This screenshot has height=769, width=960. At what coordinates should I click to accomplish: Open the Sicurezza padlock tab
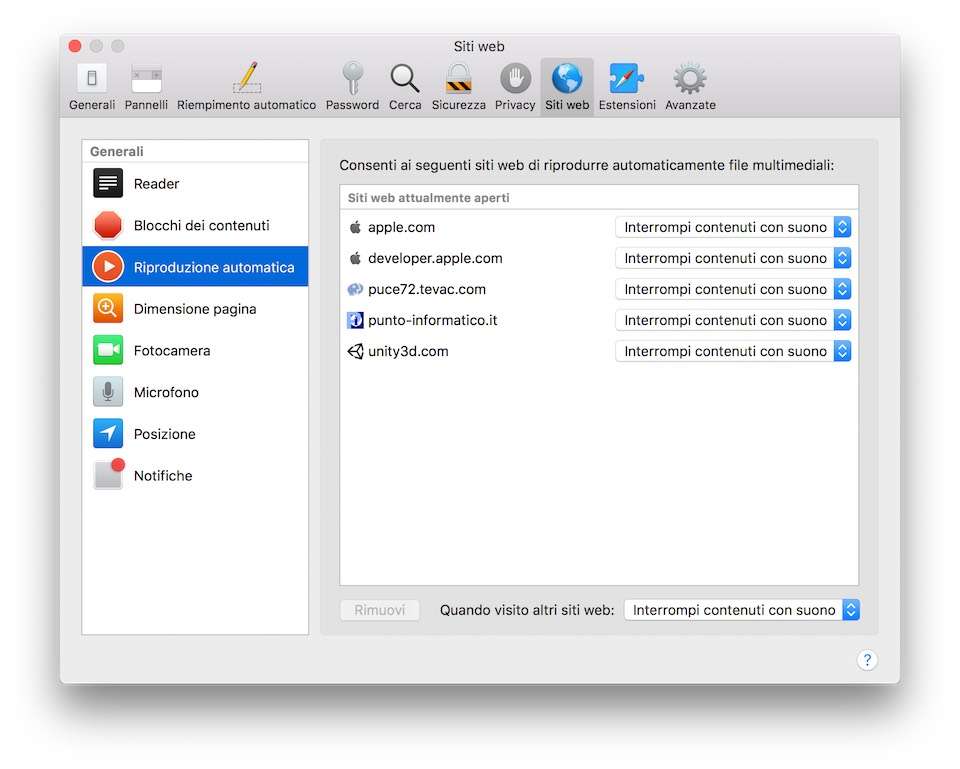point(458,86)
